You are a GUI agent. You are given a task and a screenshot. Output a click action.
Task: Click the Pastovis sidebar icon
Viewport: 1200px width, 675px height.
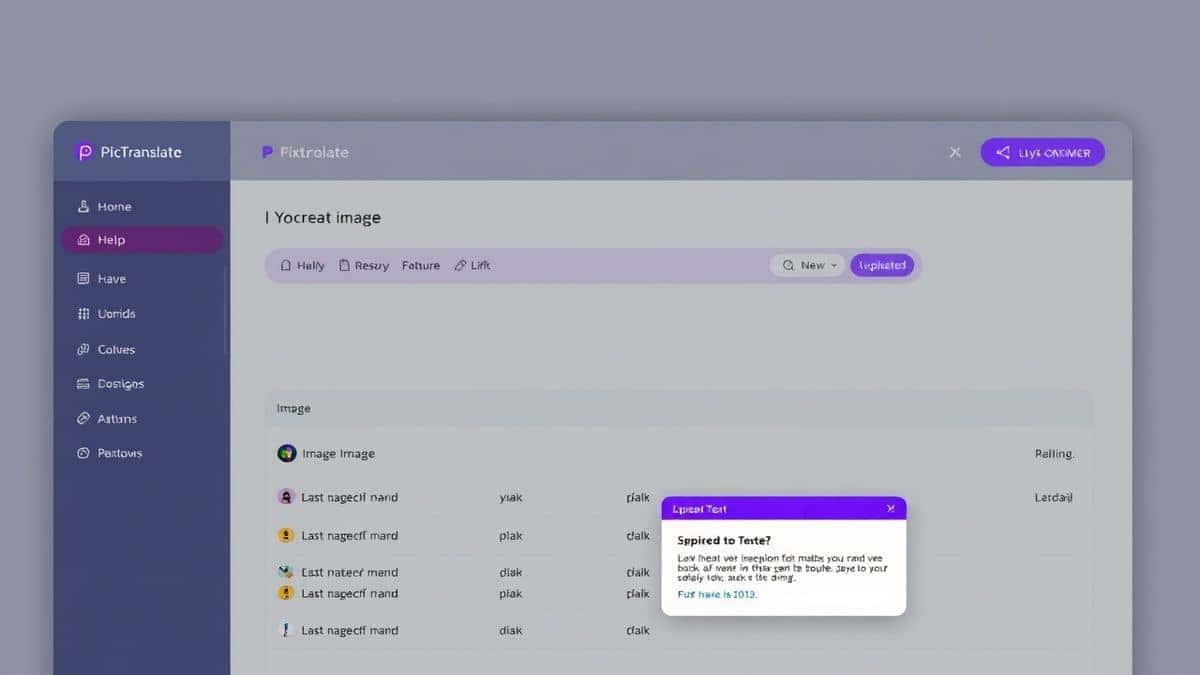83,453
